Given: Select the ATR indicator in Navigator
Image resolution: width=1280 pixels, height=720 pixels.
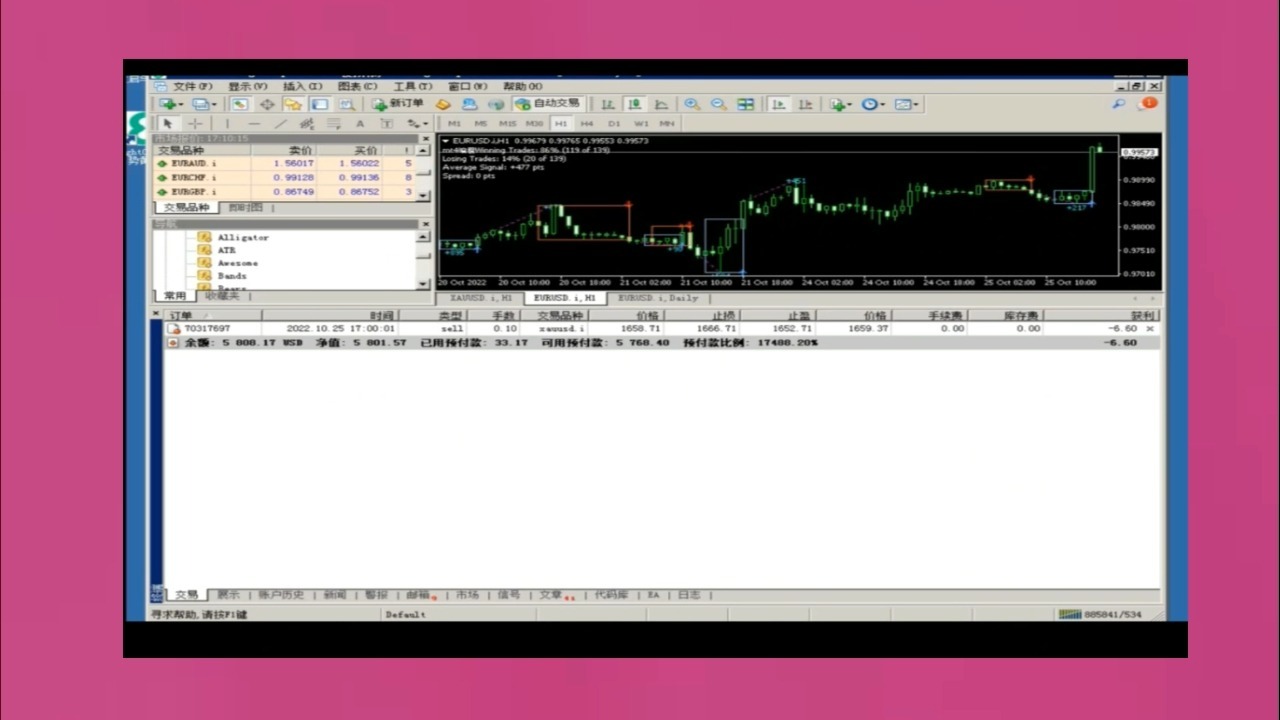Looking at the screenshot, I should coord(226,250).
